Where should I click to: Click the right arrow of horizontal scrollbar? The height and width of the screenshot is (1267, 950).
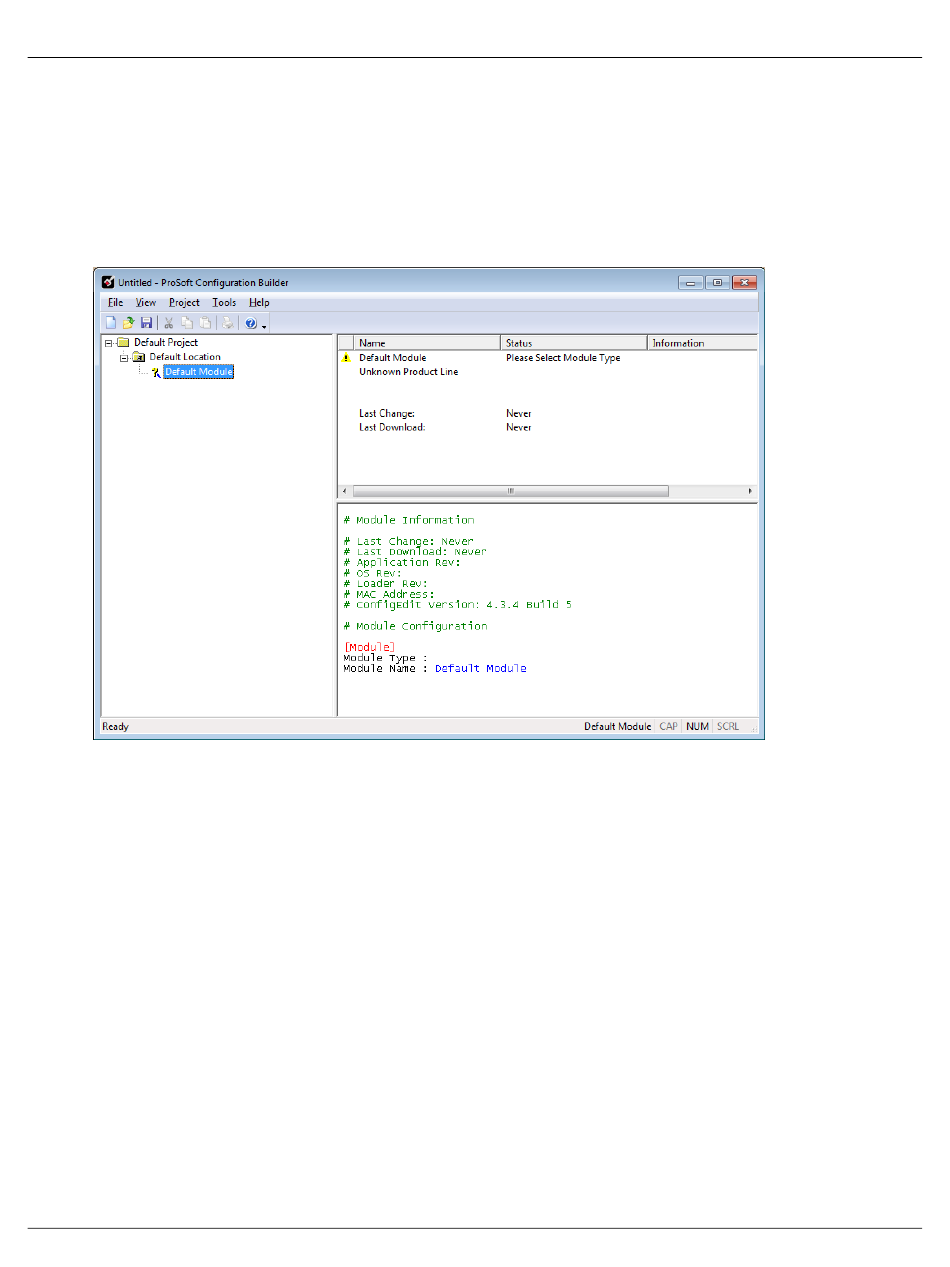[x=751, y=491]
